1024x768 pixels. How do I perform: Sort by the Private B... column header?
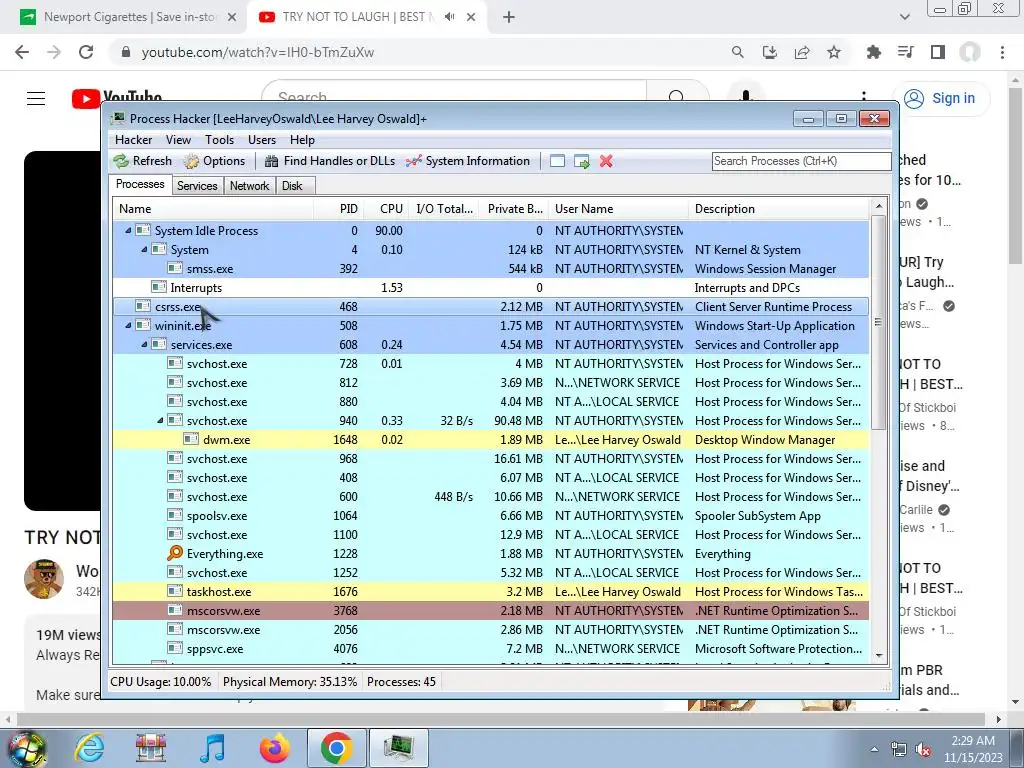515,209
